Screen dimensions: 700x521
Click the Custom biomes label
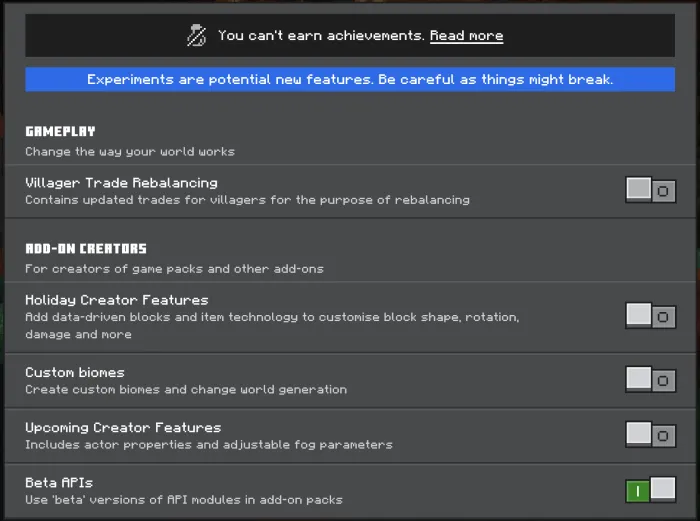coord(75,372)
